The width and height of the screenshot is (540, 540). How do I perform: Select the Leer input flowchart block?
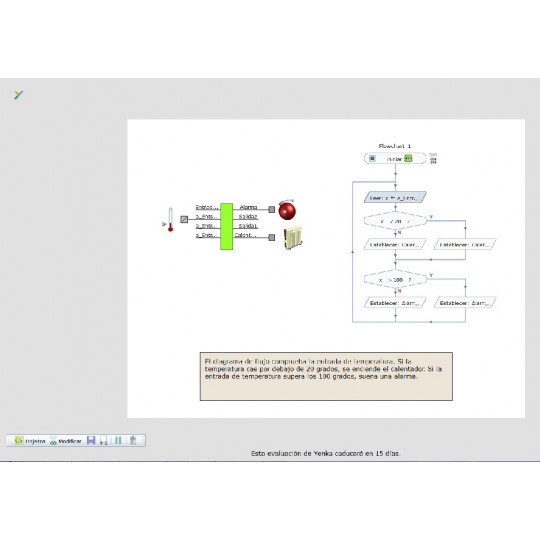coord(395,197)
